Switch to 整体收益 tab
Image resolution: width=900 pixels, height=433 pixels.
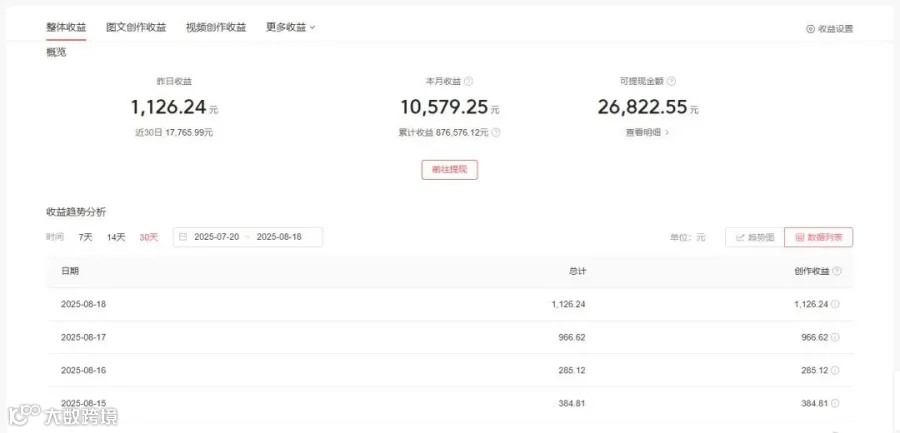point(66,27)
